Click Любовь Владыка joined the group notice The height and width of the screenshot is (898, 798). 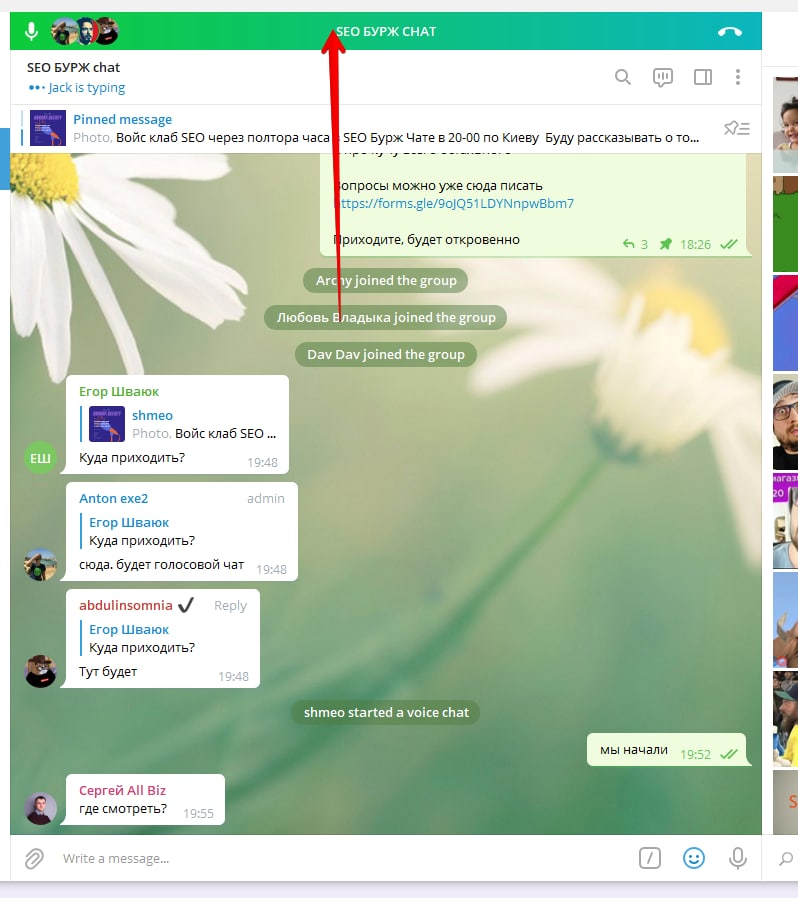[x=386, y=317]
